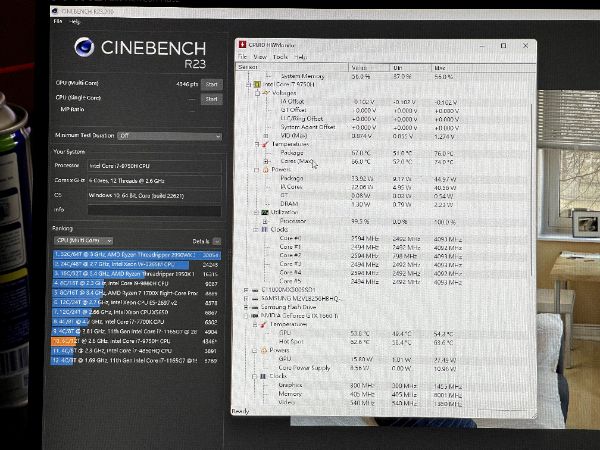Screen dimensions: 600x450
Task: Open the CPU (Multi Core) ranking dropdown
Action: point(83,241)
